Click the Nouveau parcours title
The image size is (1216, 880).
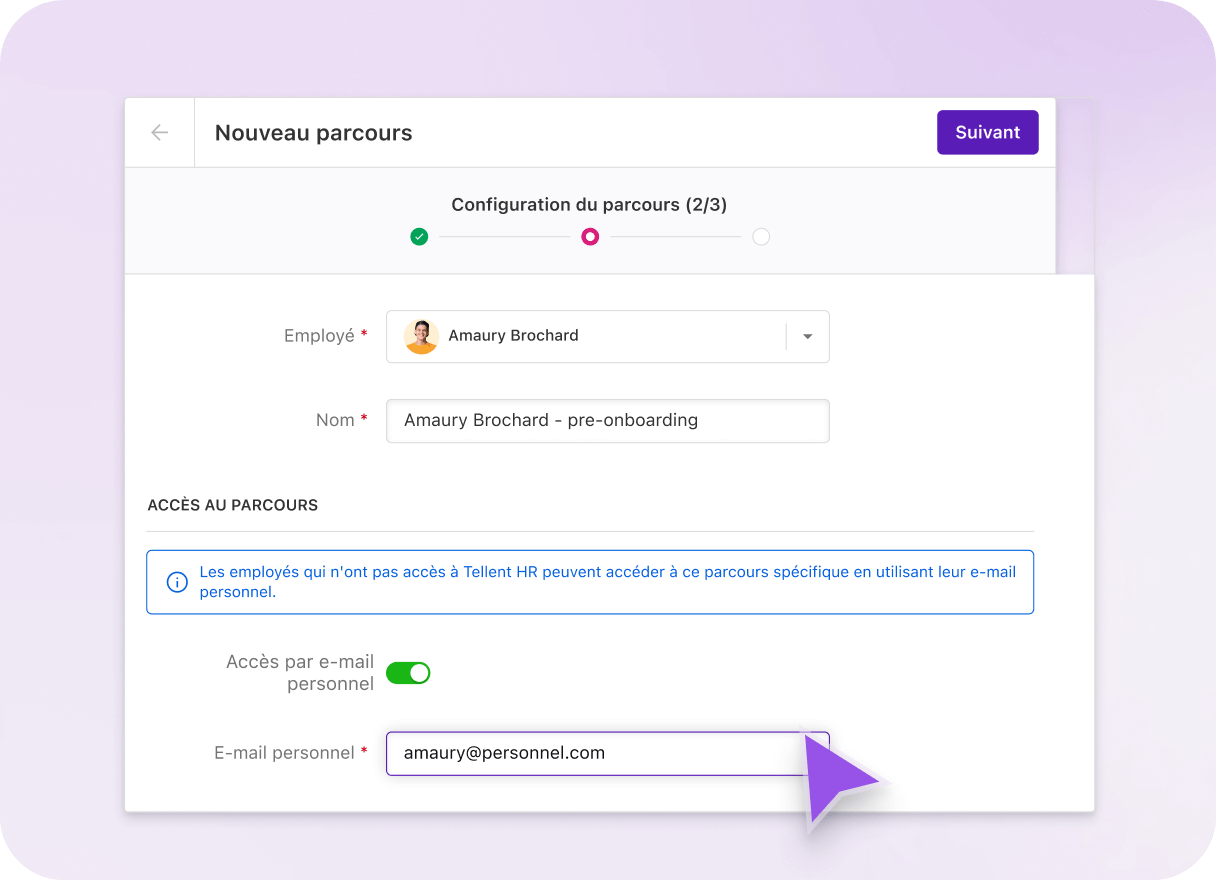click(x=313, y=132)
